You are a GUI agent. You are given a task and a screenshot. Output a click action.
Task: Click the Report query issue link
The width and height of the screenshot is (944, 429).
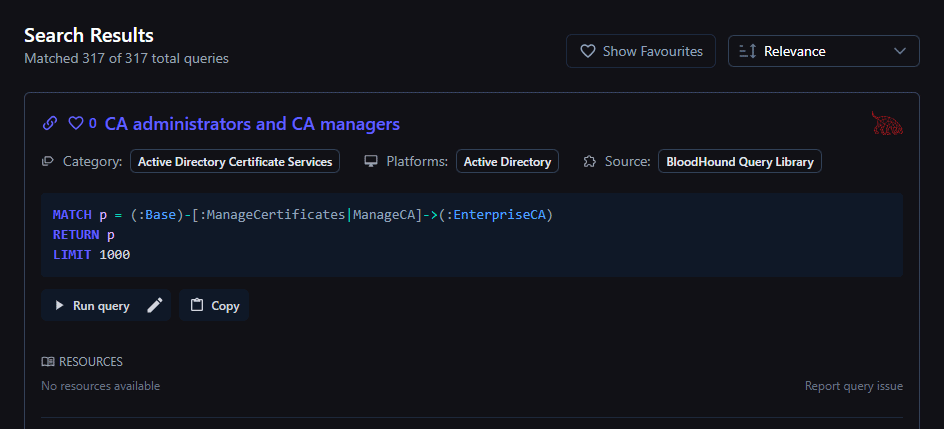(x=853, y=386)
